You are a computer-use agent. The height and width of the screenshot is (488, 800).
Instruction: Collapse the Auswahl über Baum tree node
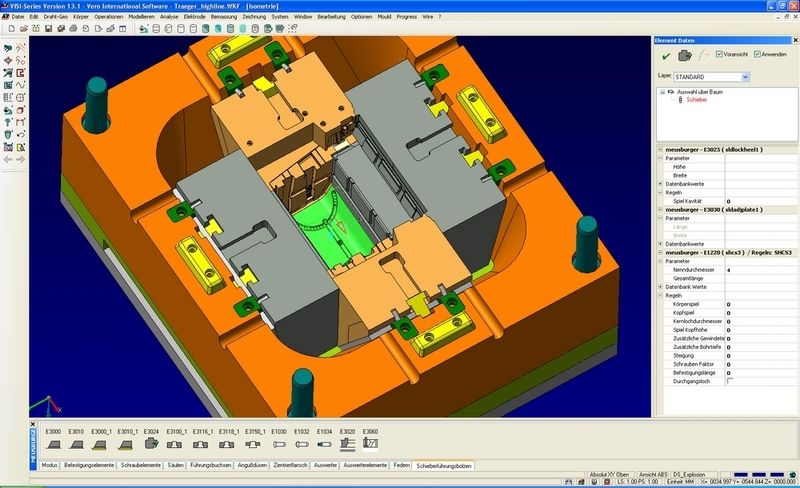(x=662, y=92)
